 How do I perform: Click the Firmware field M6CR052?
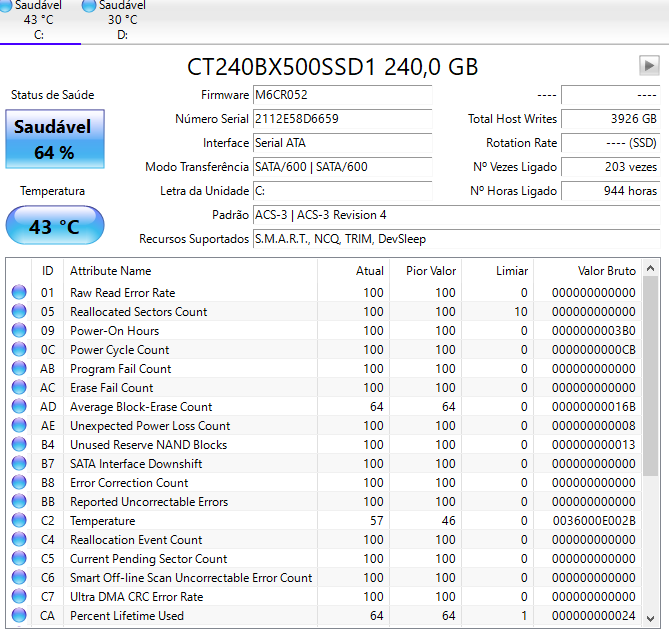click(342, 95)
